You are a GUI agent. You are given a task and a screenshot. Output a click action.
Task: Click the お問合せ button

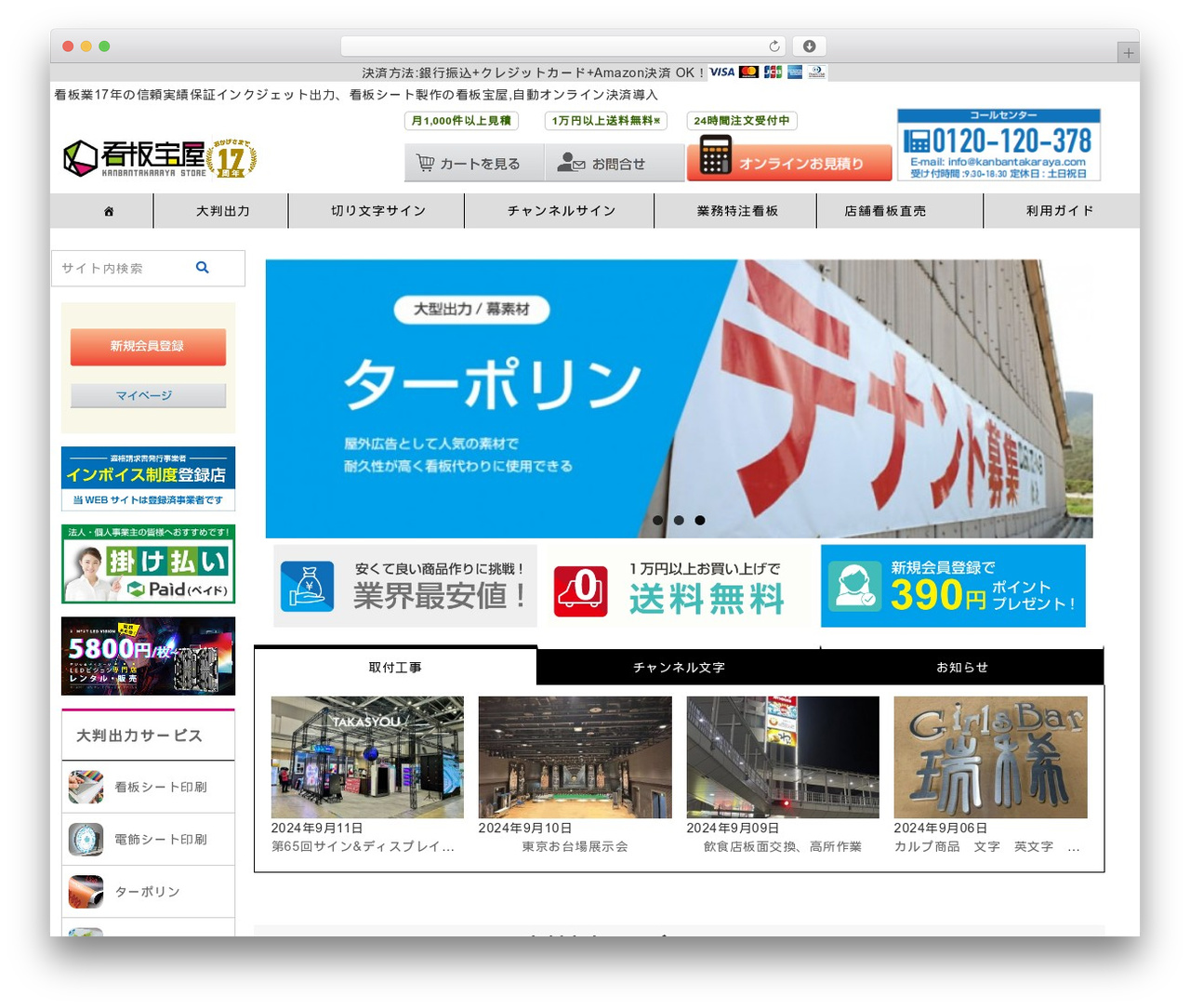pyautogui.click(x=615, y=163)
